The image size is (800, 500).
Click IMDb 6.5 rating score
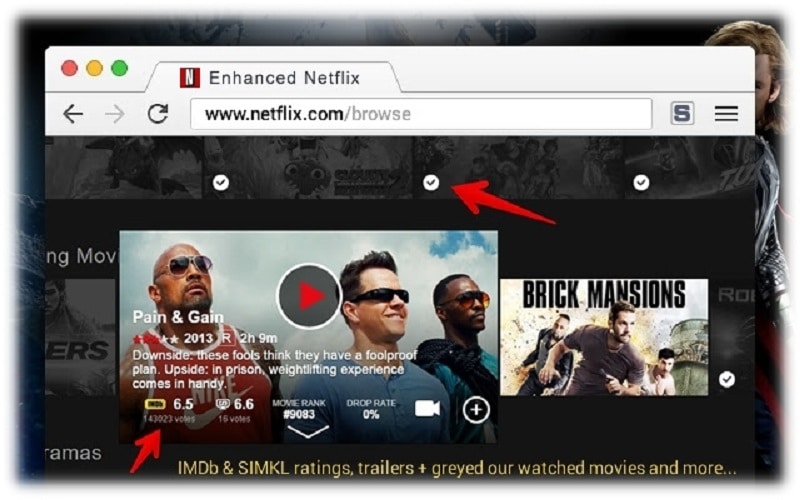tap(183, 404)
